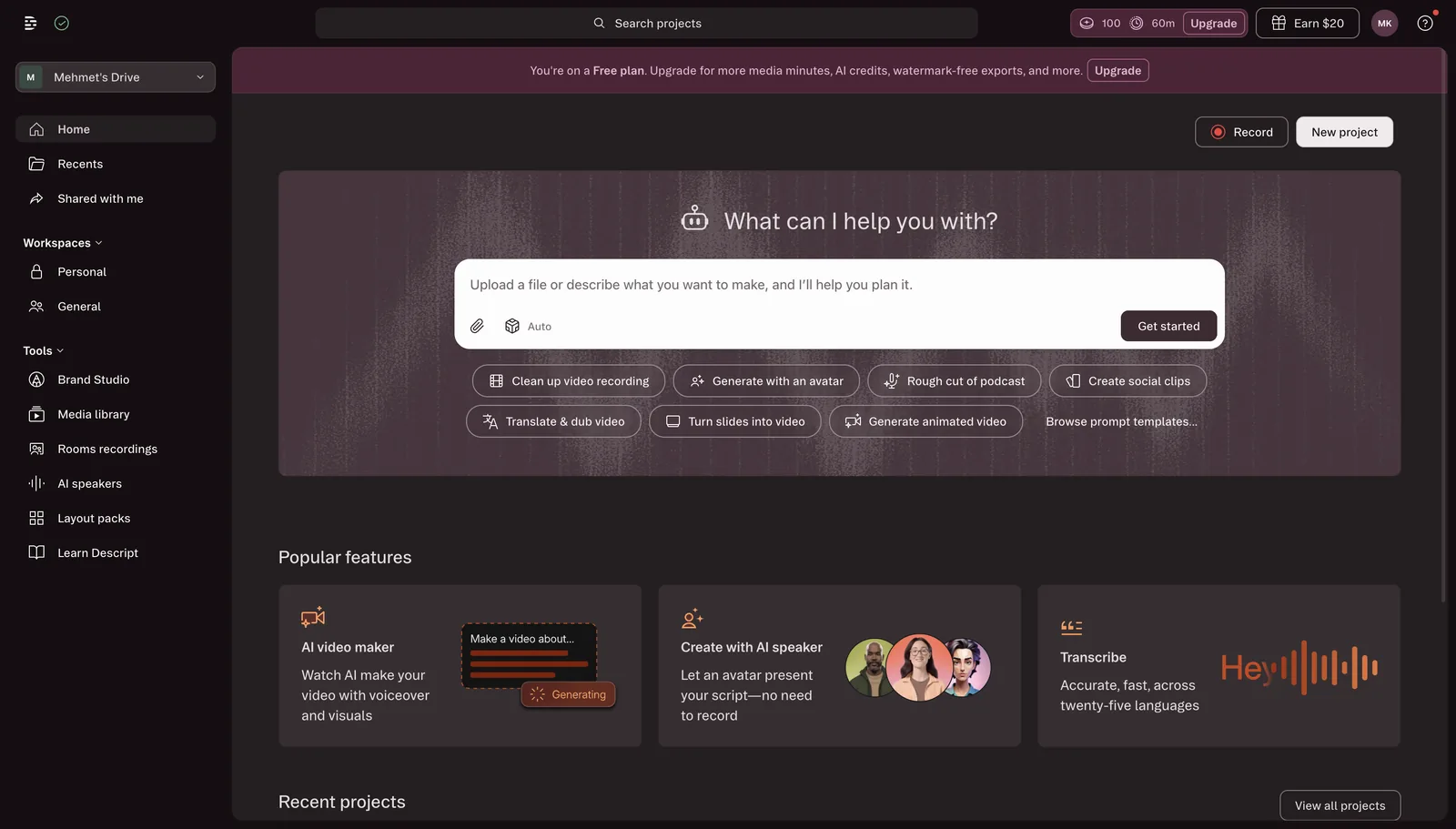Open Layout packs
The height and width of the screenshot is (829, 1456).
116,518
